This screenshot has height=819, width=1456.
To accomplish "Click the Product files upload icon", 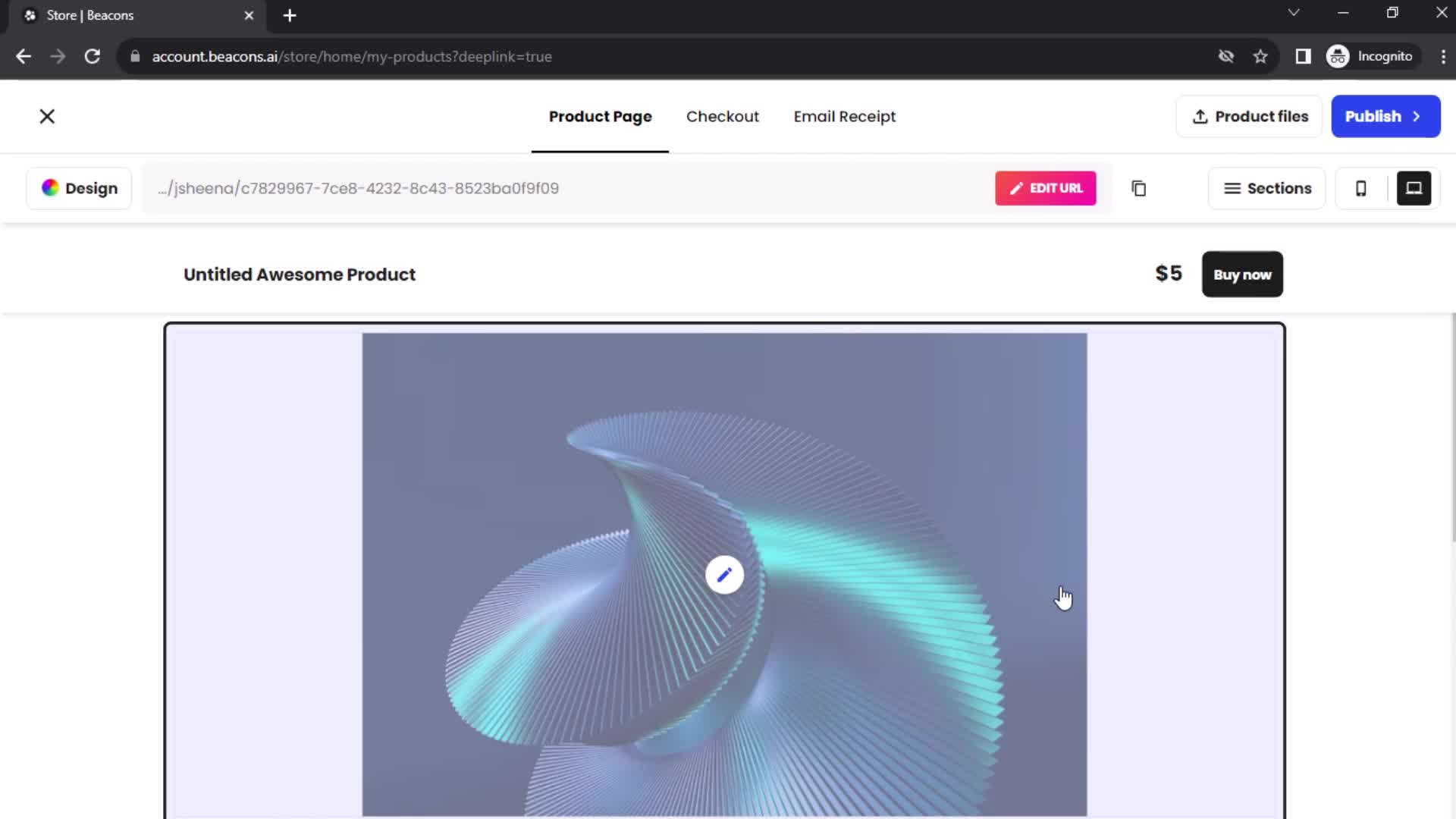I will [1198, 116].
